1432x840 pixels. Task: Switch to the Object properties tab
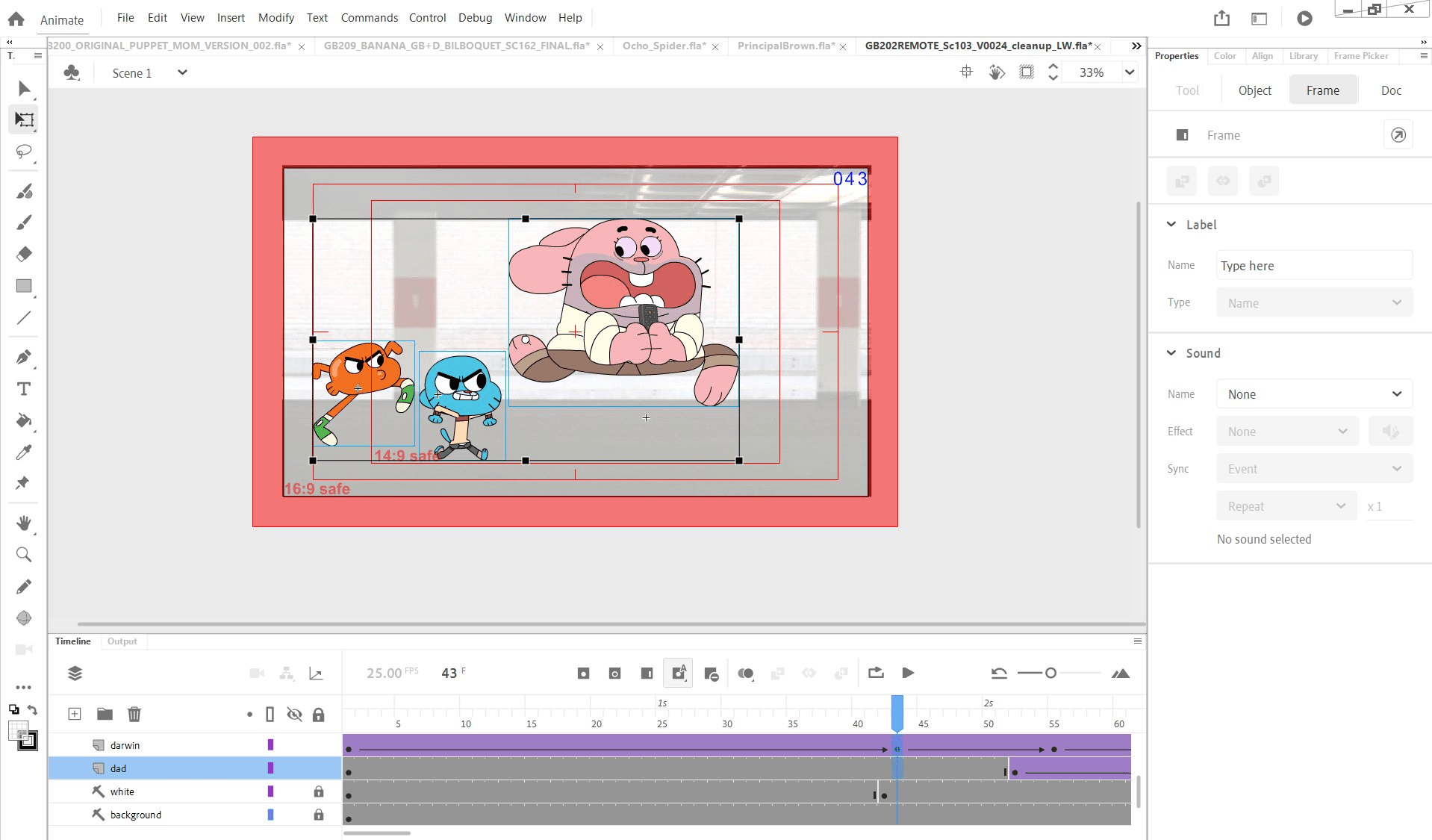click(x=1254, y=90)
